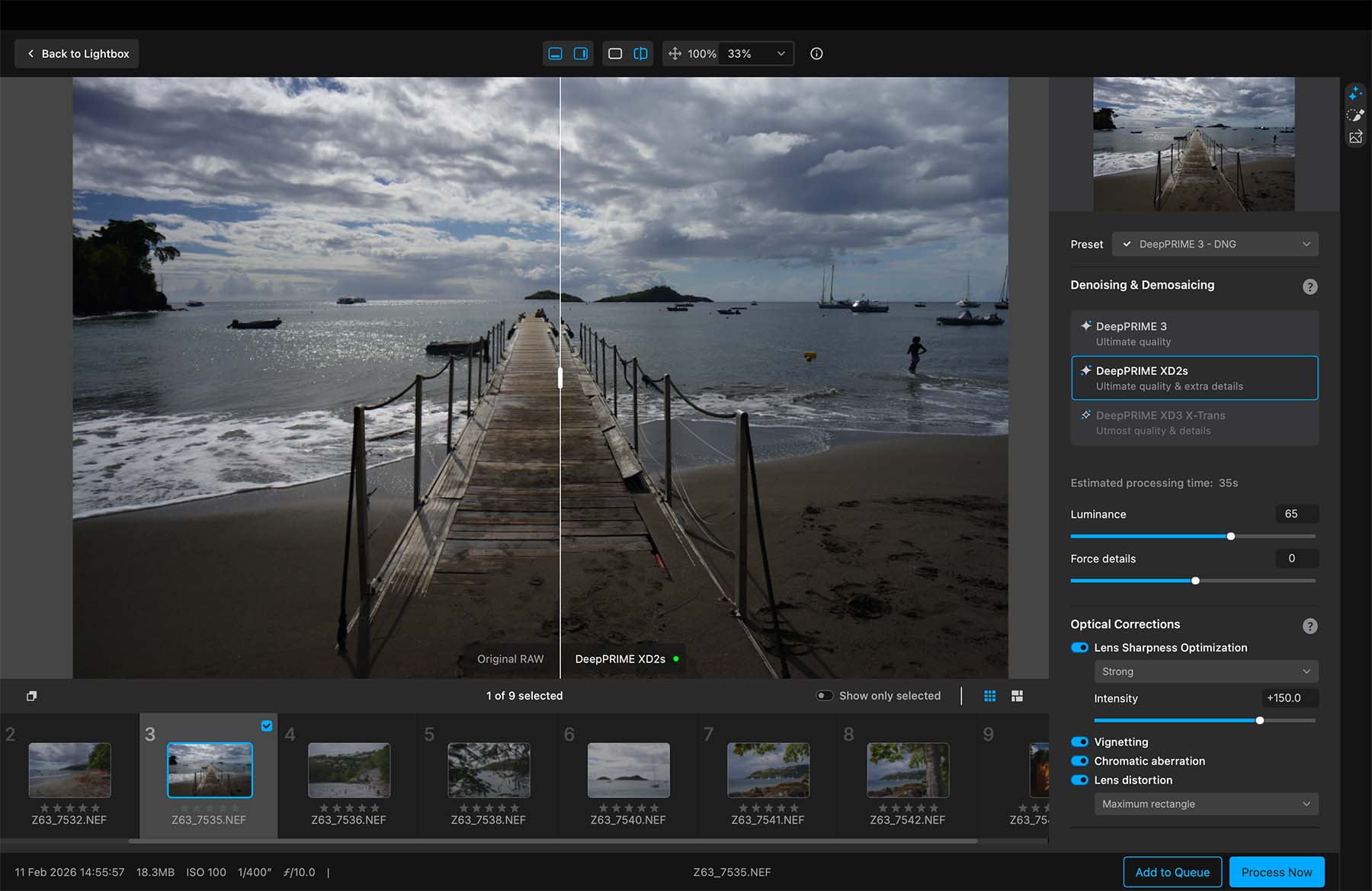Open the image info icon
This screenshot has width=1372, height=891.
[816, 53]
